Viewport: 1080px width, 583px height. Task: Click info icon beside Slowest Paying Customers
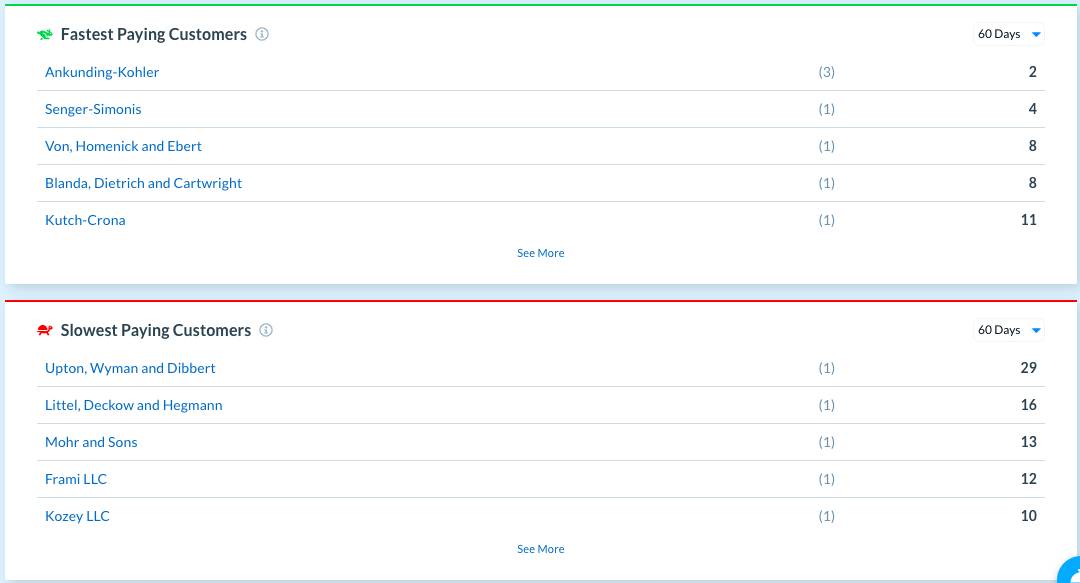266,330
